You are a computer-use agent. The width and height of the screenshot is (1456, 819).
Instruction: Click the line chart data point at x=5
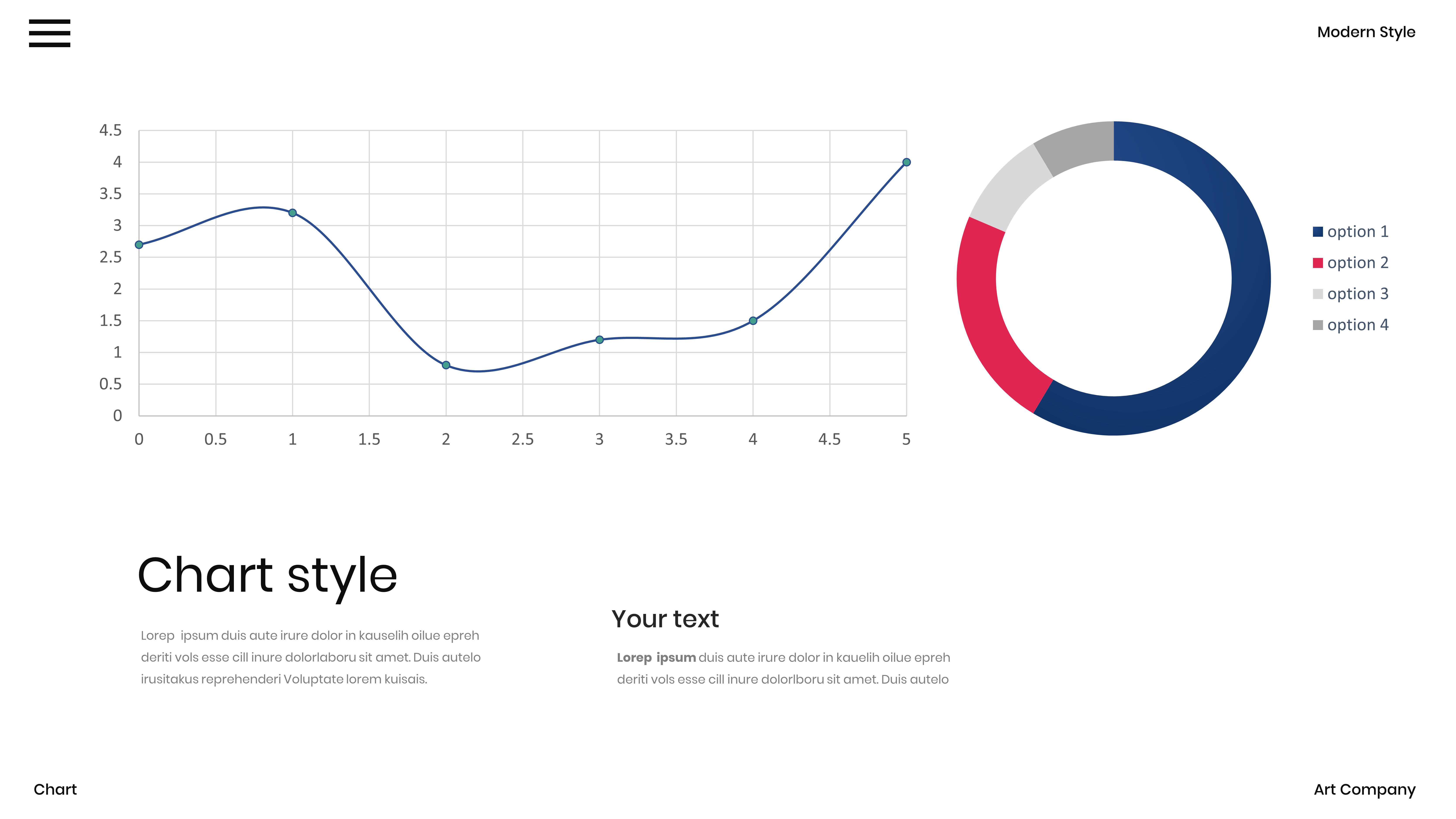coord(906,162)
